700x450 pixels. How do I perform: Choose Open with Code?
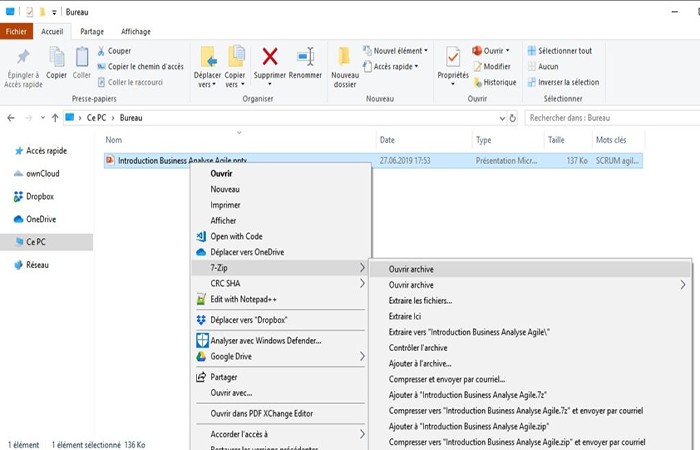click(280, 236)
